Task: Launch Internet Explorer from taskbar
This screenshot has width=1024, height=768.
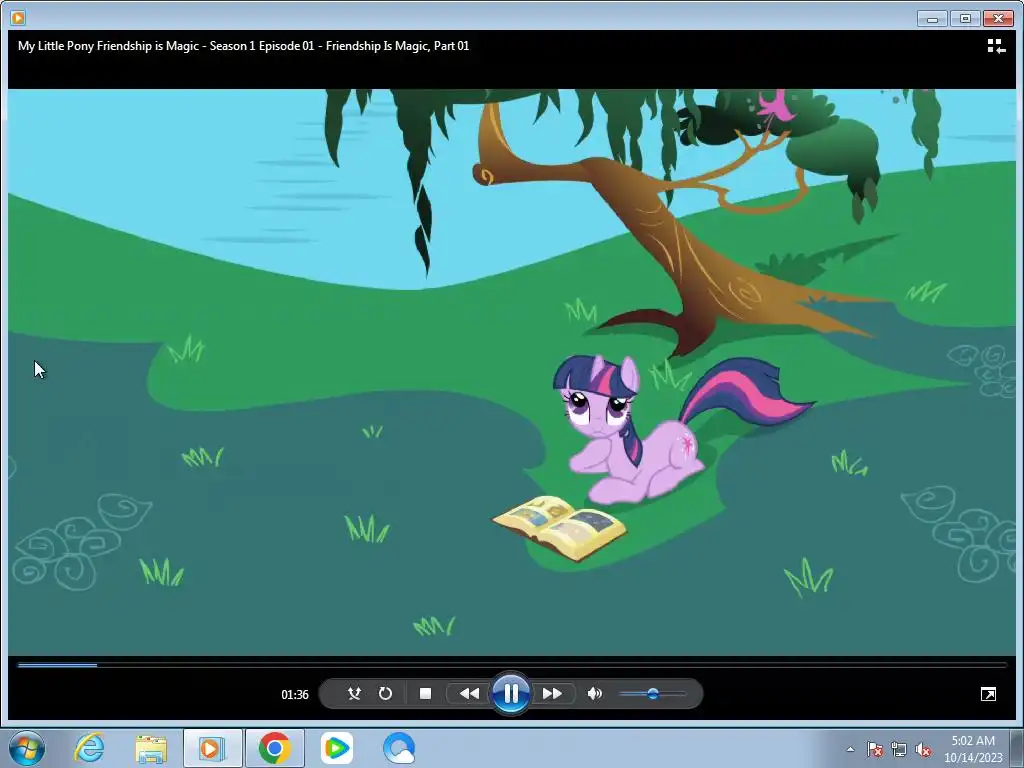Action: click(89, 748)
